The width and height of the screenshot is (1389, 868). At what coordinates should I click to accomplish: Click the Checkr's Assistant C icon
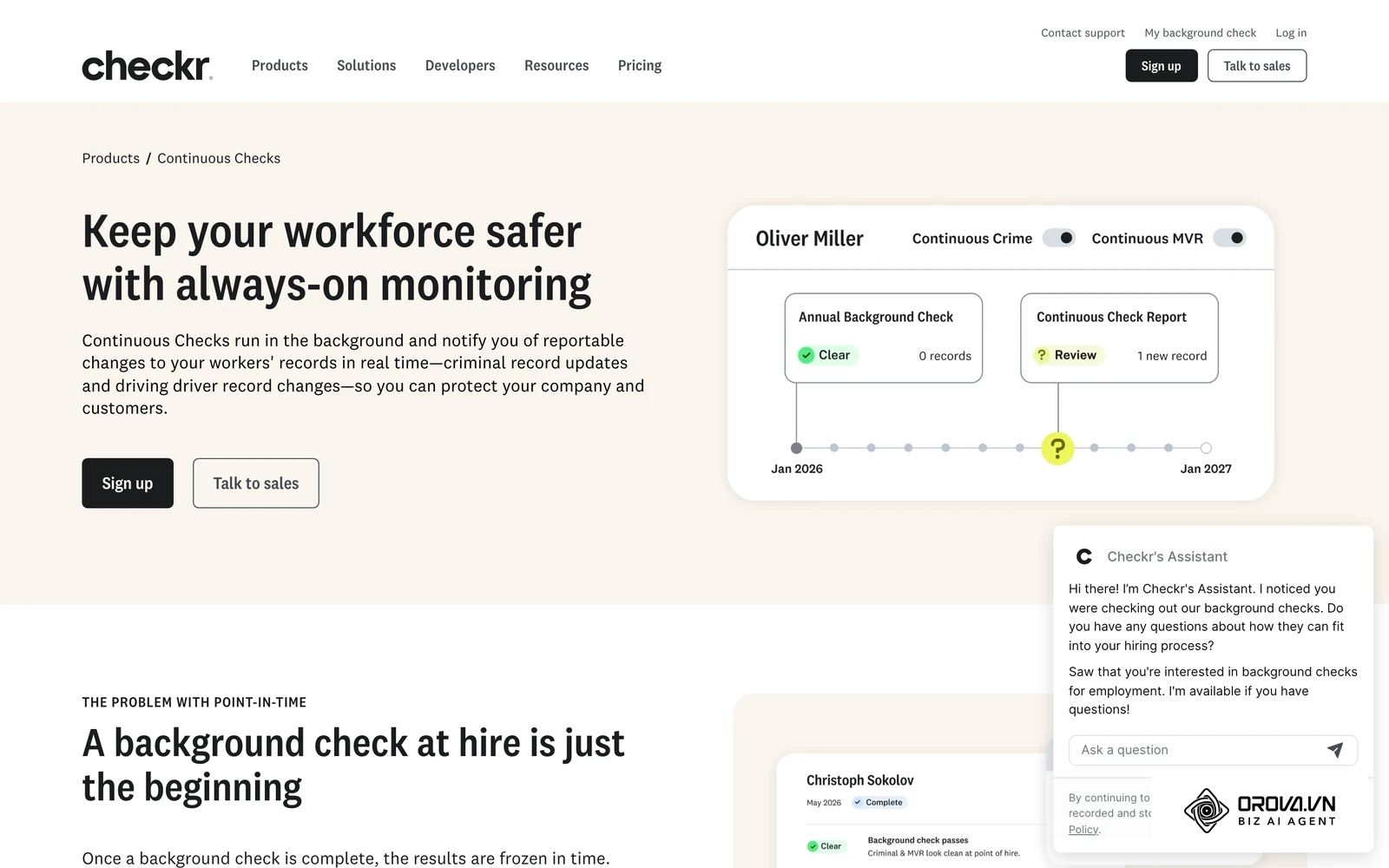[x=1084, y=556]
